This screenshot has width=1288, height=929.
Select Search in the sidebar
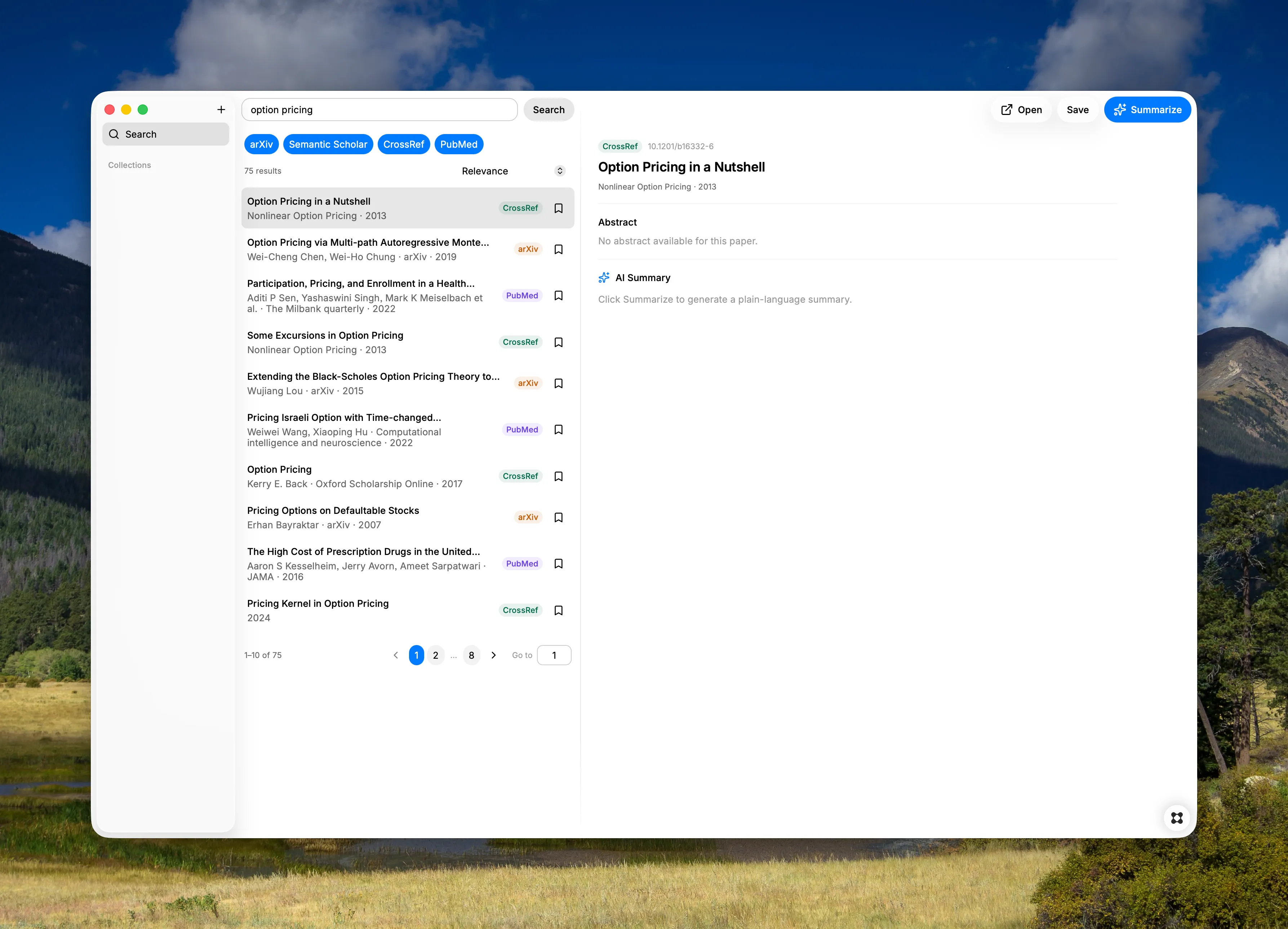pos(166,134)
